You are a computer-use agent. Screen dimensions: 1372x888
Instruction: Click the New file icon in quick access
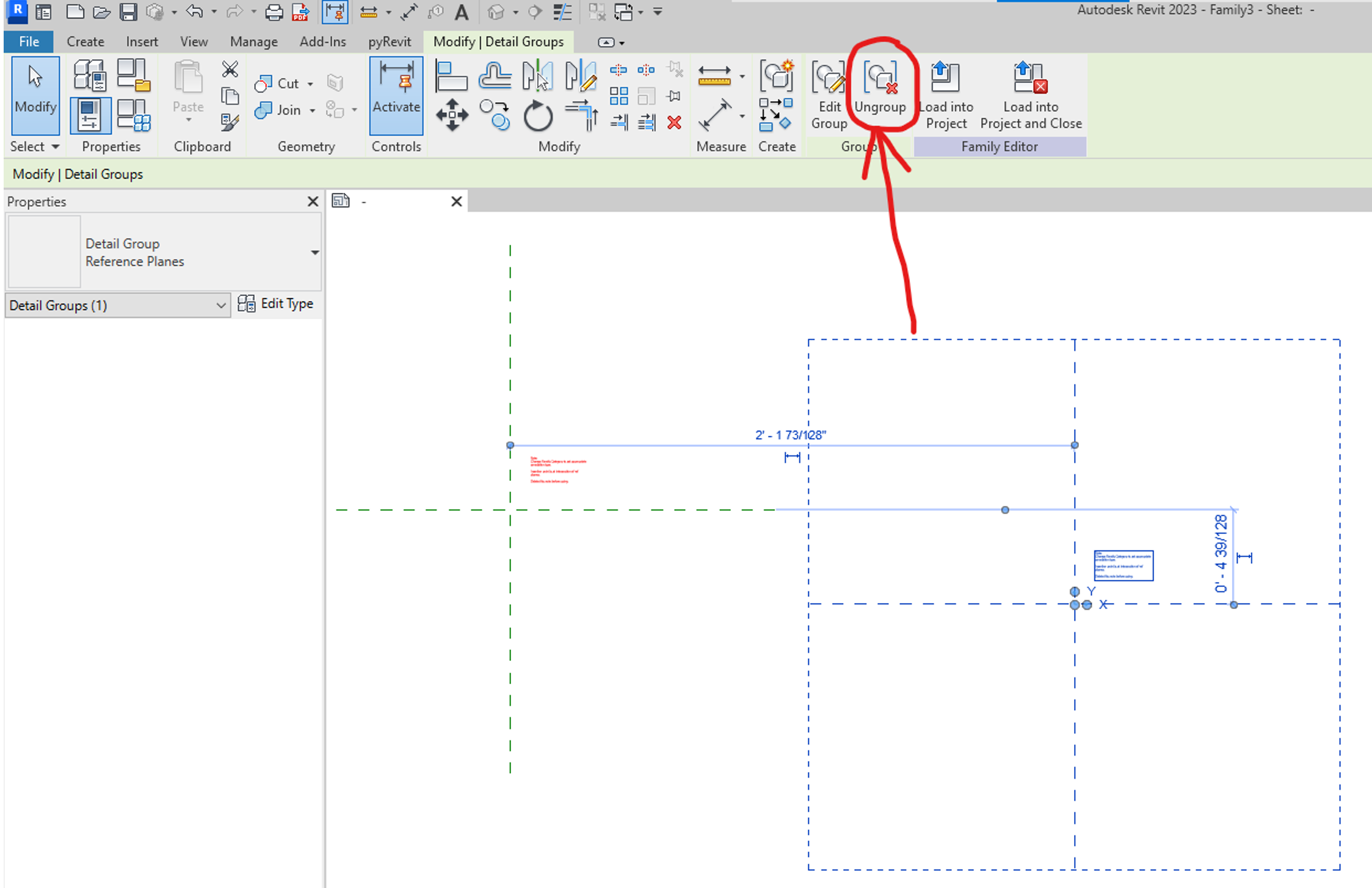click(74, 12)
